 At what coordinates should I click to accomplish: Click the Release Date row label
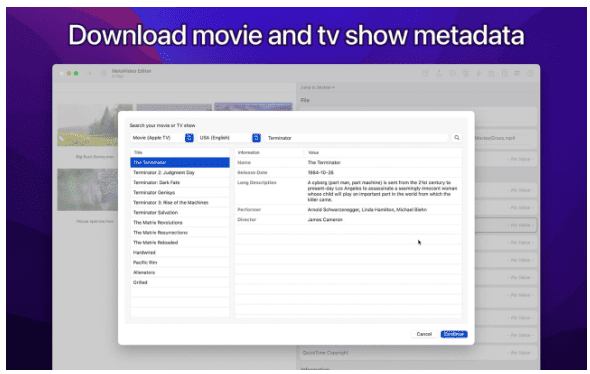[x=252, y=172]
